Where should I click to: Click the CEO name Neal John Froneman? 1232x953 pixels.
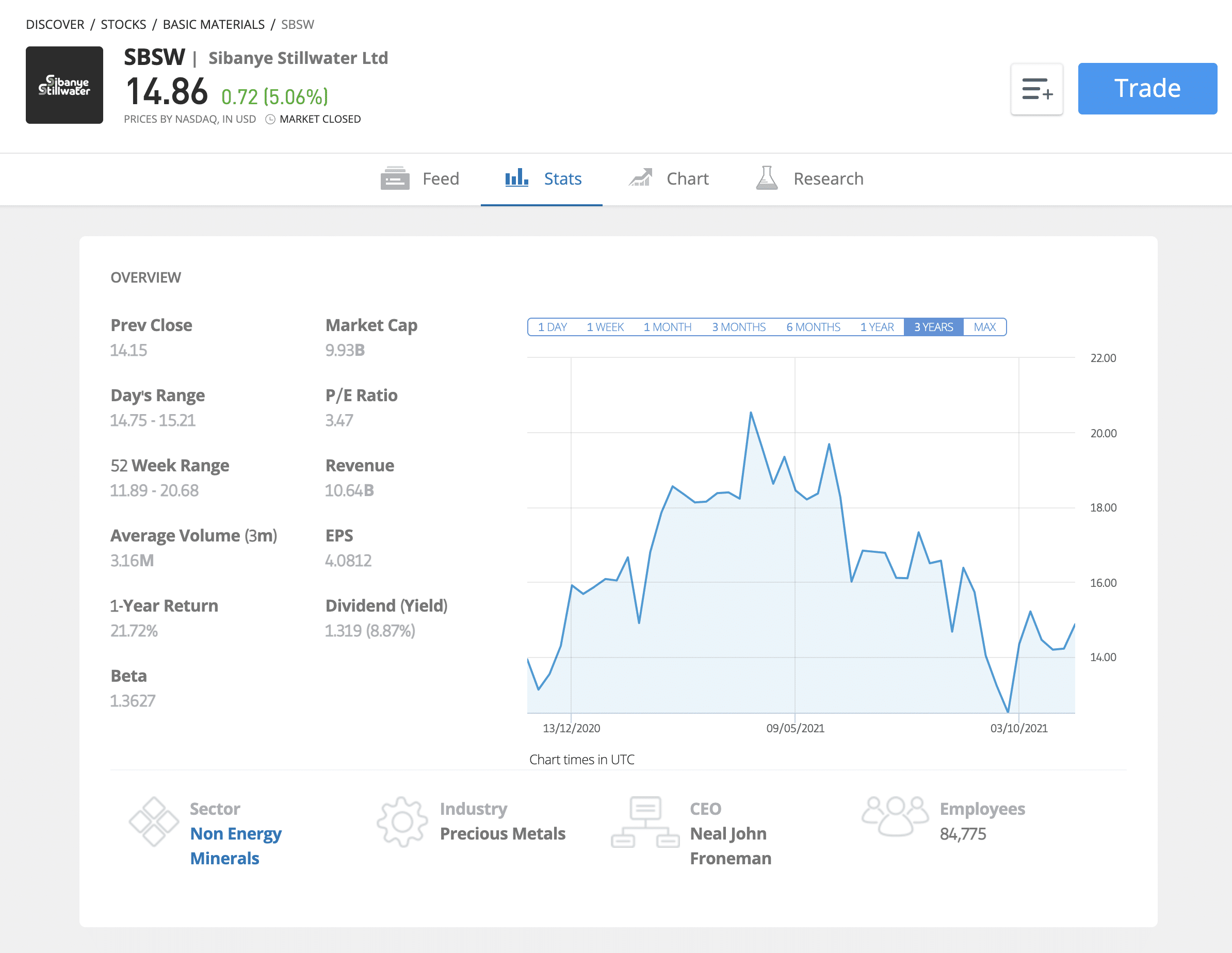click(x=731, y=846)
